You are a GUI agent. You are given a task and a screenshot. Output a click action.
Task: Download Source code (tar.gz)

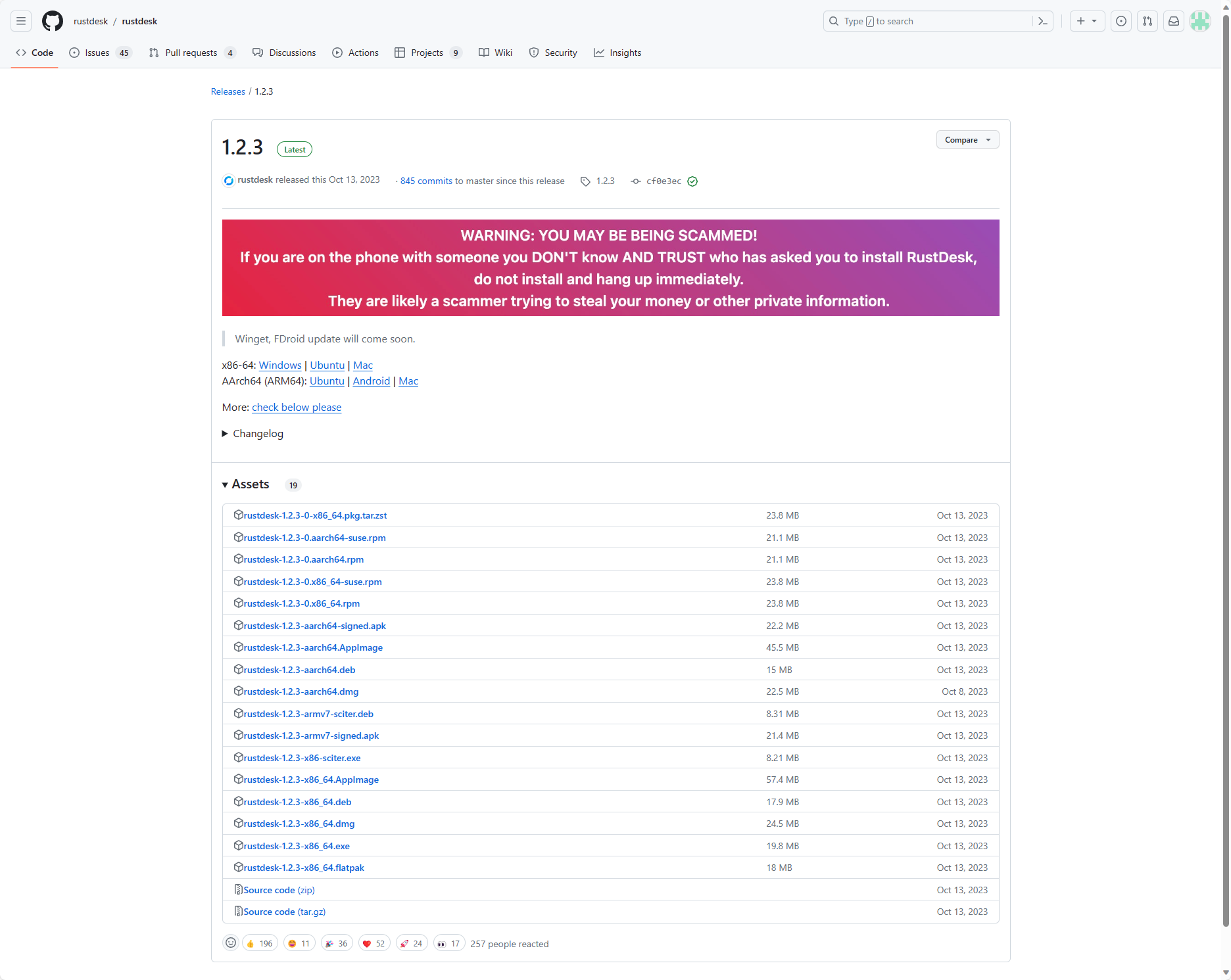pos(285,912)
